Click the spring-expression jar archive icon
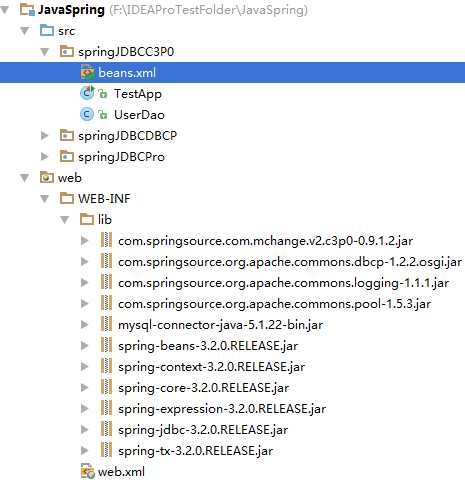465x480 pixels. [106, 408]
